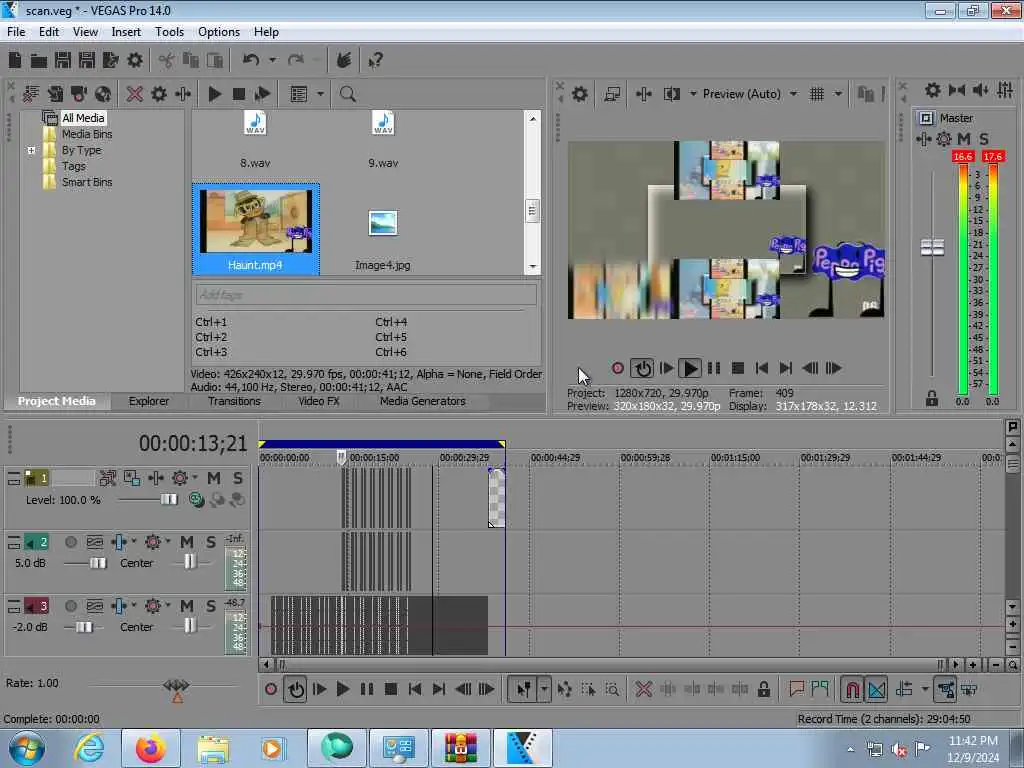Screen dimensions: 1024x768
Task: Open Preview (Auto) quality dropdown
Action: click(793, 94)
